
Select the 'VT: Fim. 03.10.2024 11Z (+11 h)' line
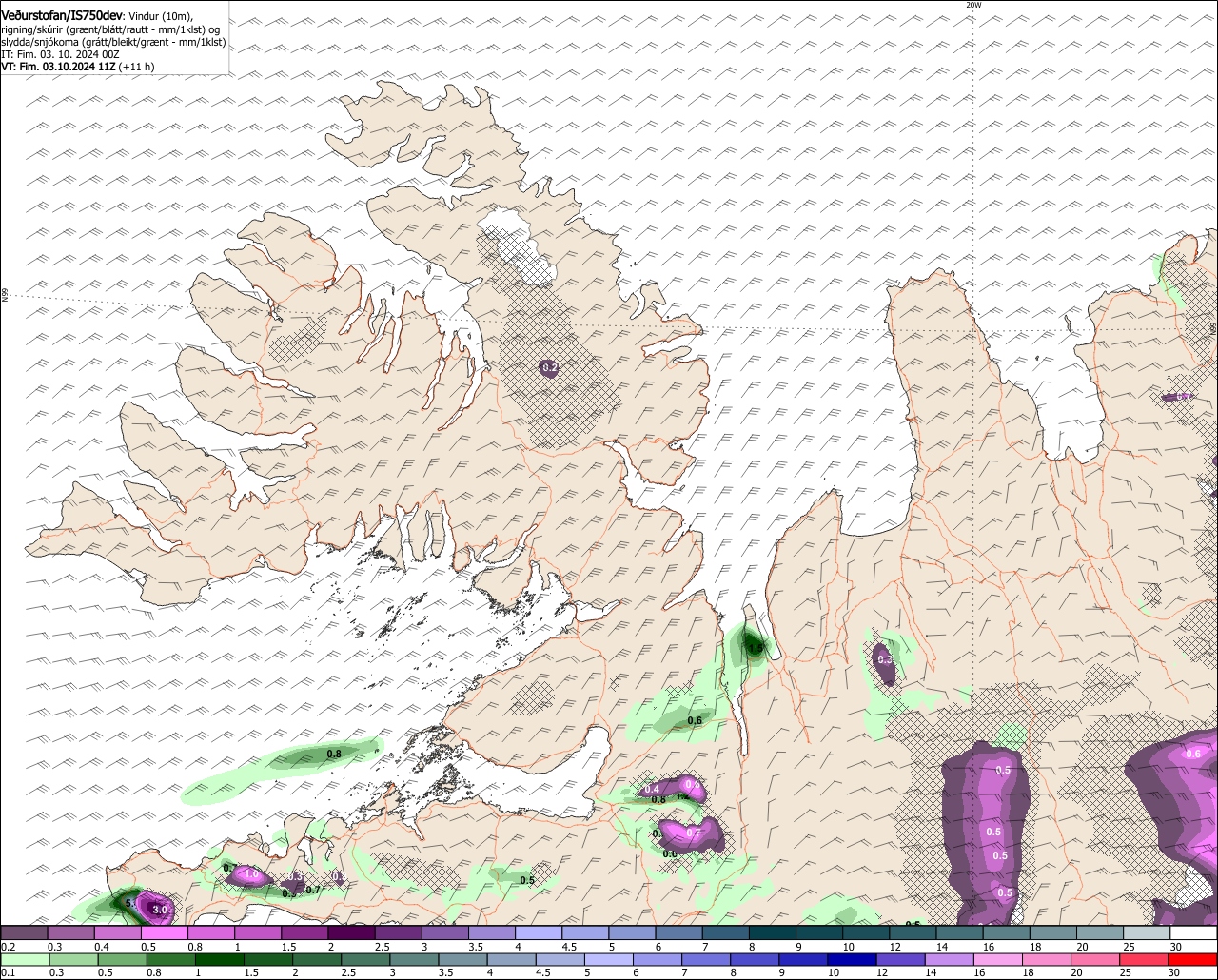pyautogui.click(x=78, y=67)
